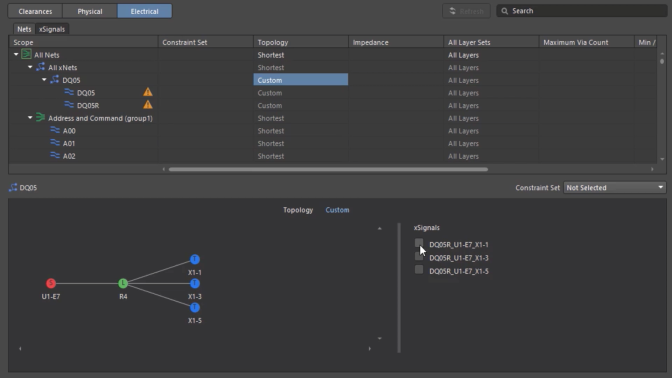The image size is (672, 378).
Task: Select the blue X1-1 terminal node
Action: tap(195, 259)
